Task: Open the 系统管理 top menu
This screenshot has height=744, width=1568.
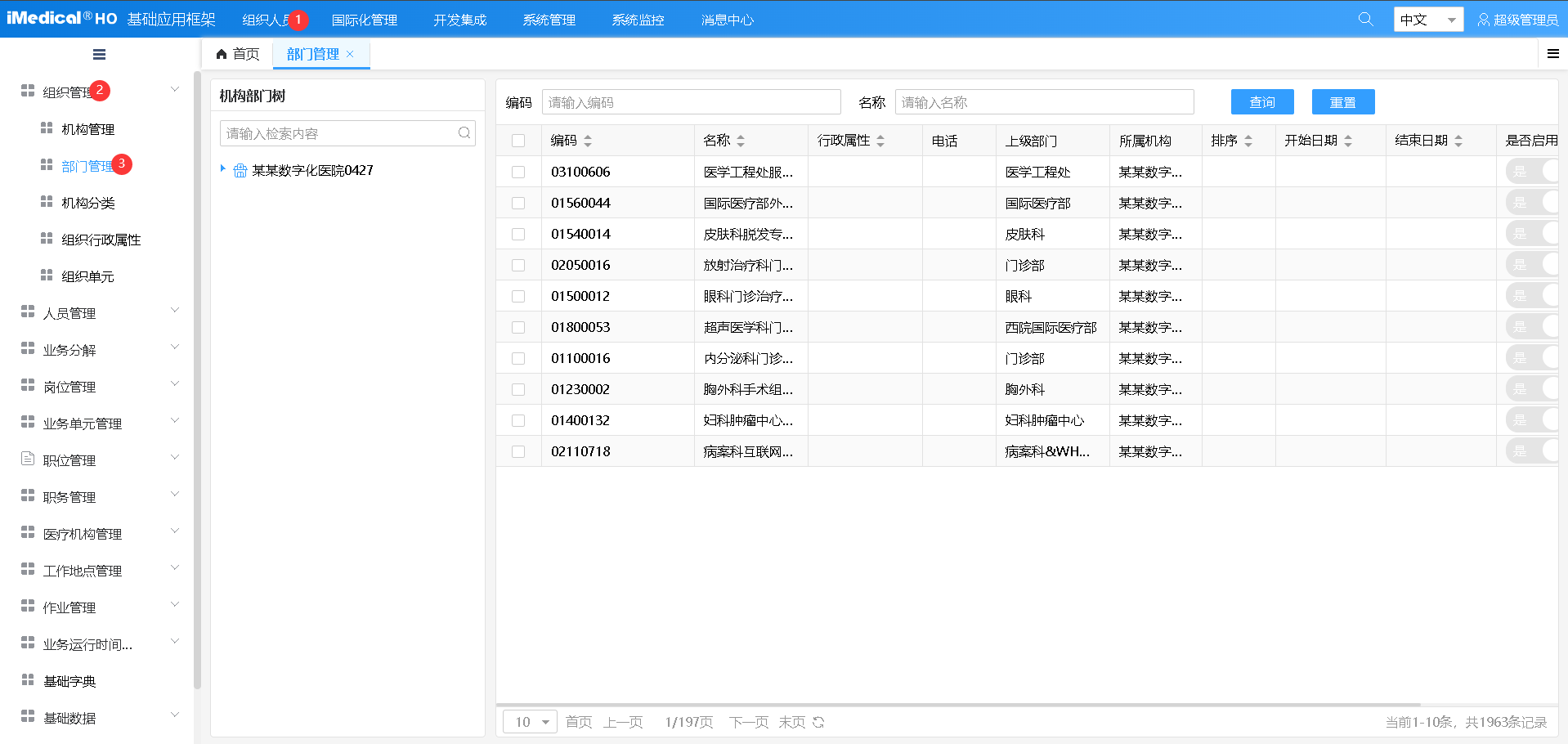Action: tap(549, 20)
